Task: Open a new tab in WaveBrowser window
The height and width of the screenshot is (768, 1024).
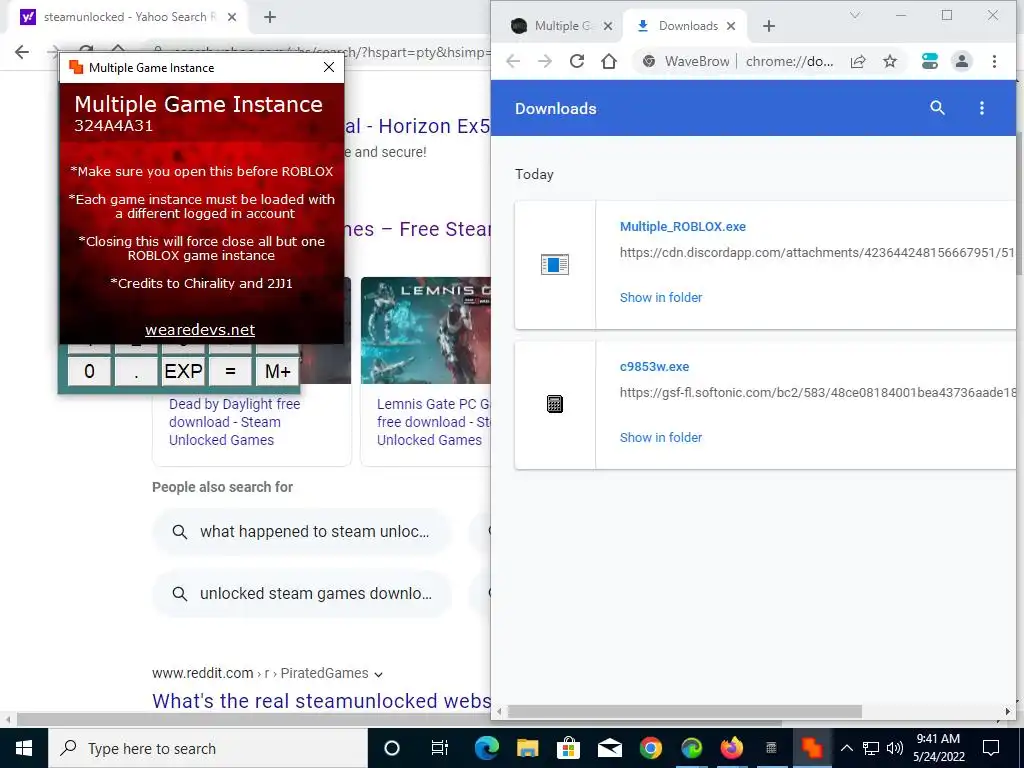Action: click(x=769, y=26)
